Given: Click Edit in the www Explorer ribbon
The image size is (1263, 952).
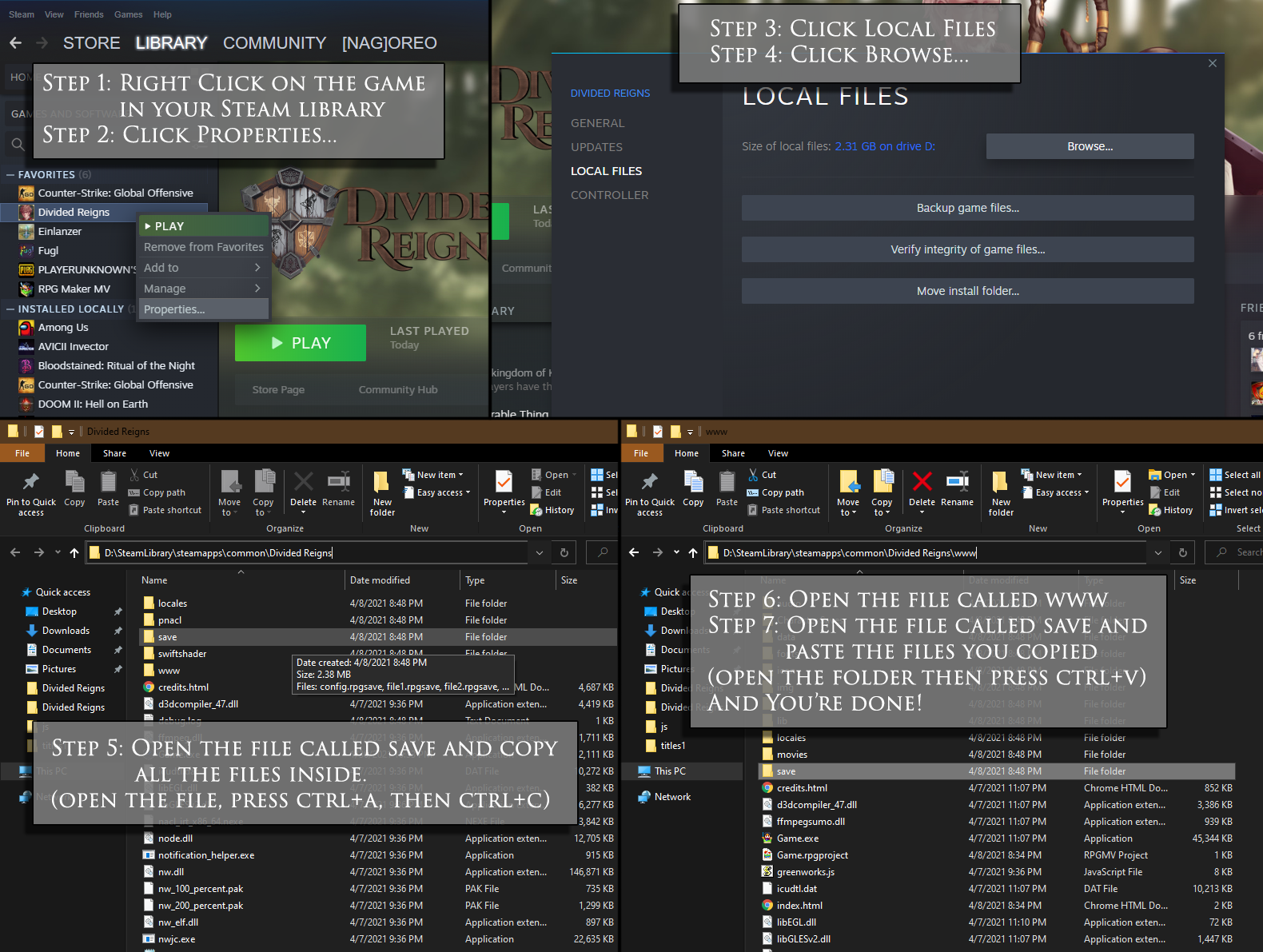Looking at the screenshot, I should [1165, 492].
